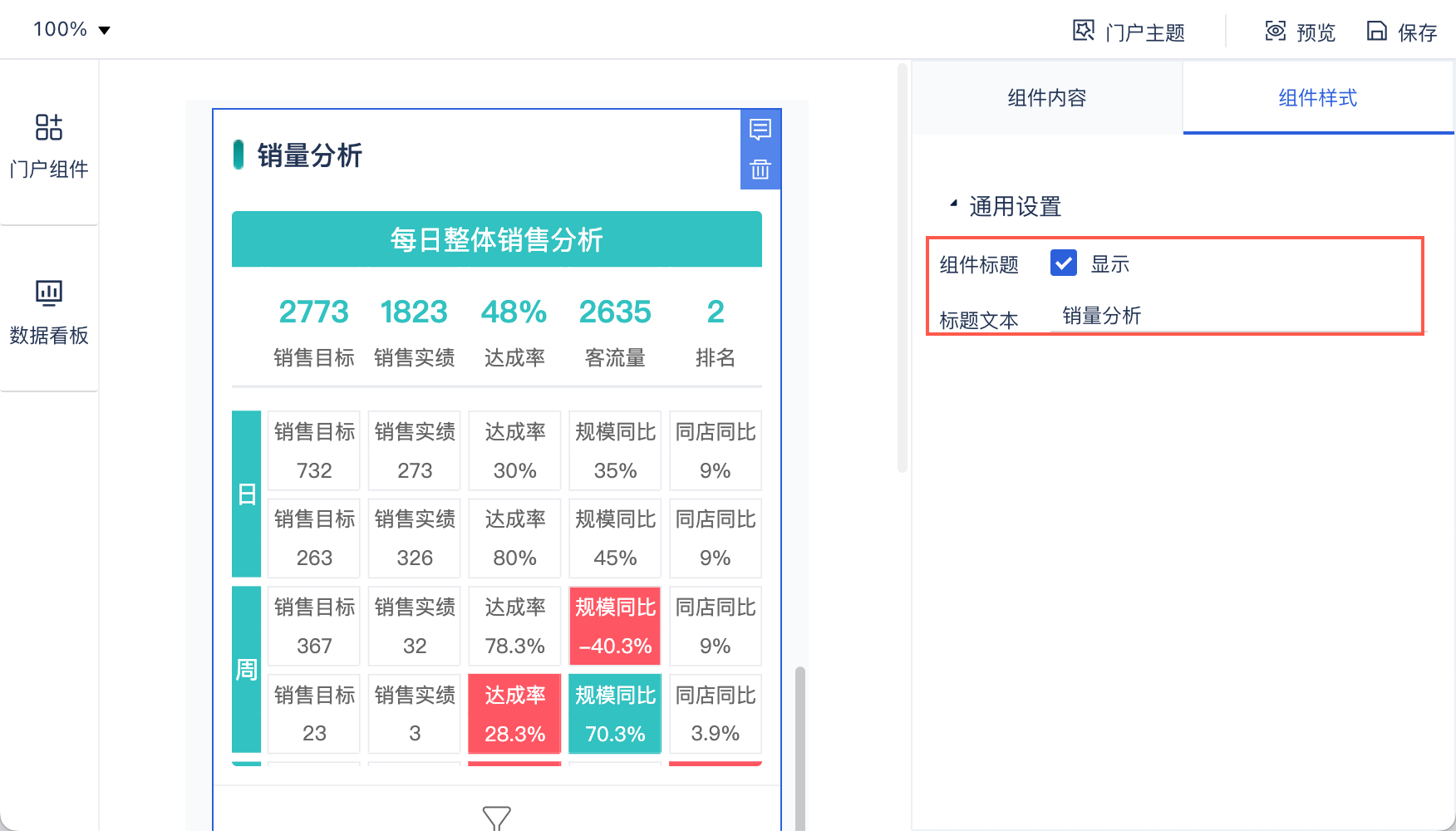Click the red scale year-over-year -40.3% cell
This screenshot has height=831, width=1456.
(615, 627)
